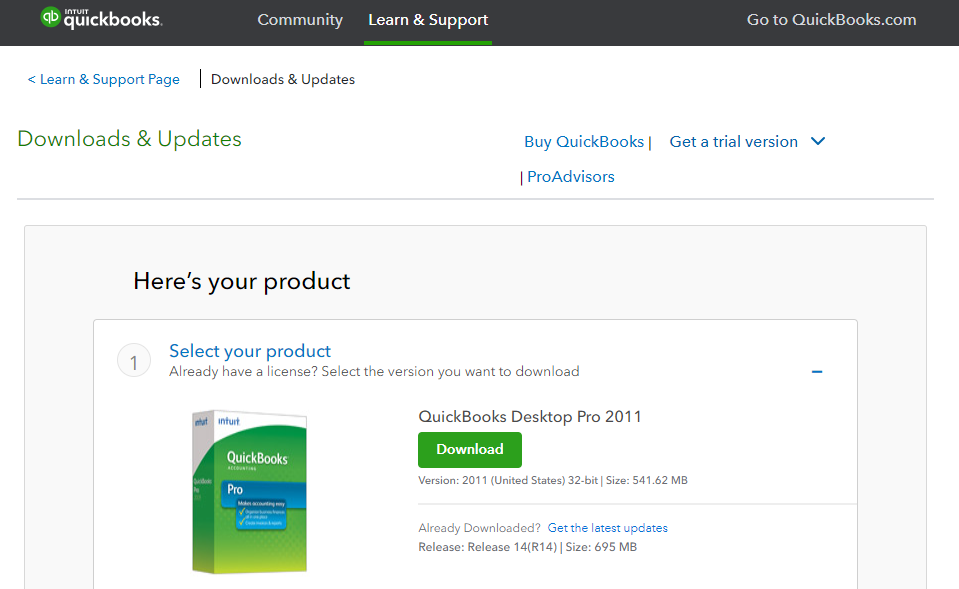Collapse the Select your product section
This screenshot has width=959, height=589.
click(x=817, y=372)
